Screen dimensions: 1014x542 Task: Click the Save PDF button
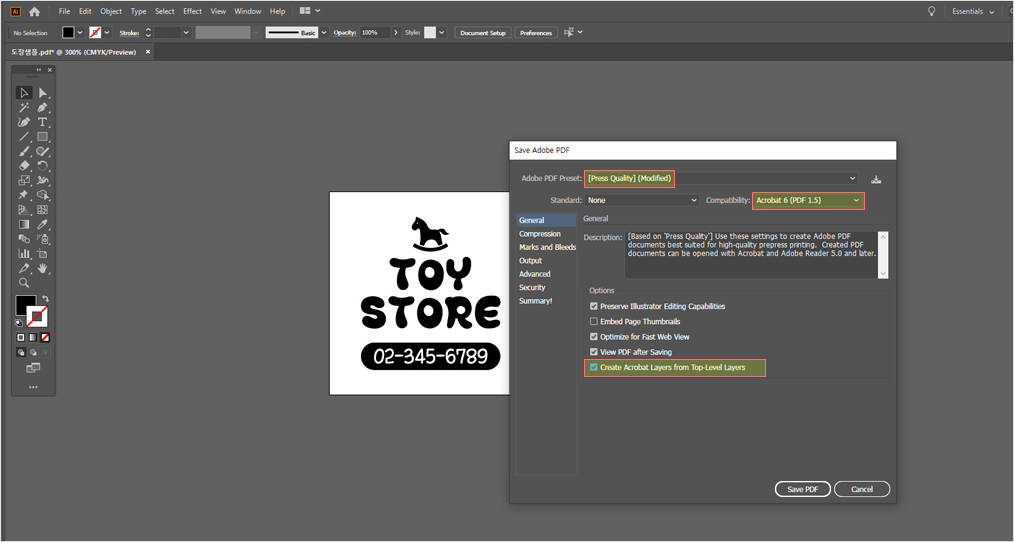pyautogui.click(x=803, y=489)
